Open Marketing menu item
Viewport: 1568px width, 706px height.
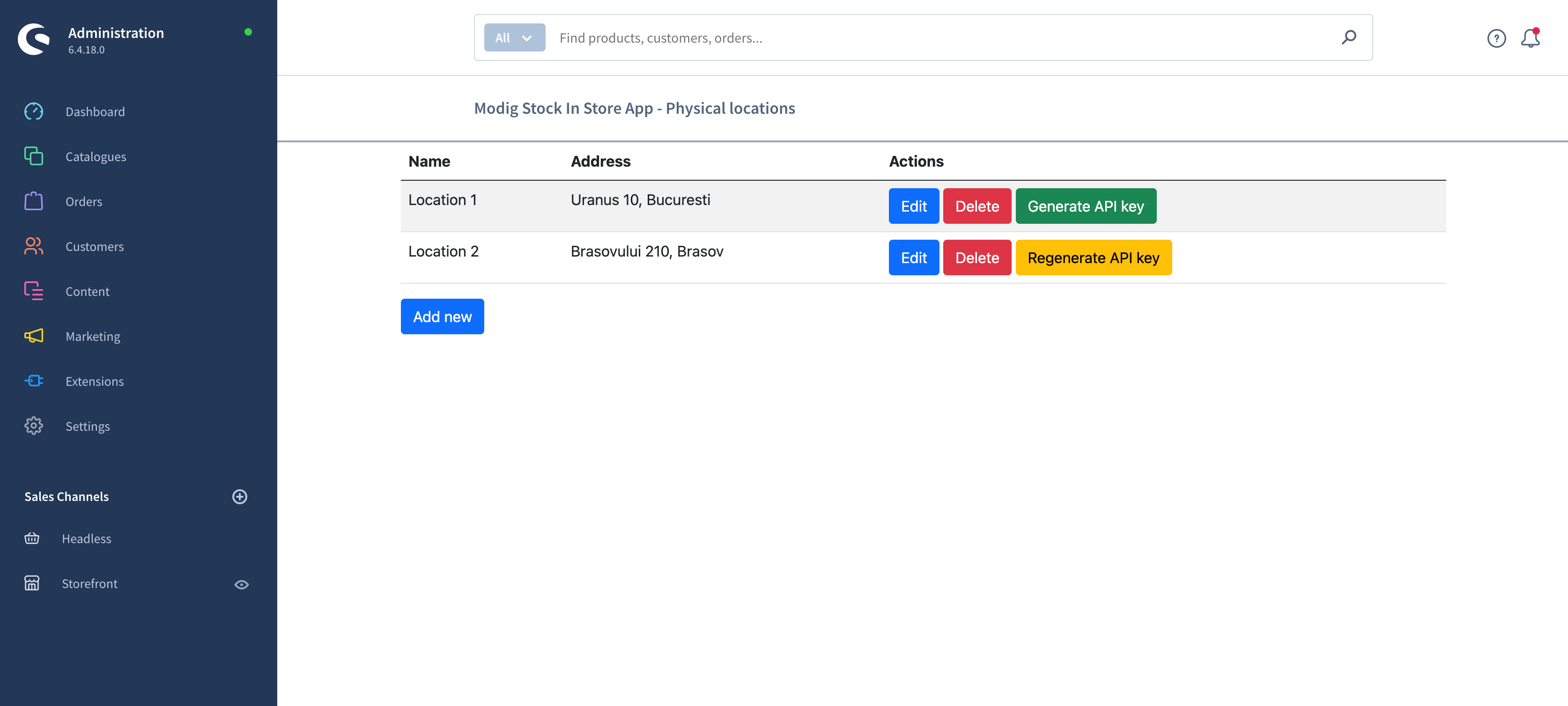point(93,337)
